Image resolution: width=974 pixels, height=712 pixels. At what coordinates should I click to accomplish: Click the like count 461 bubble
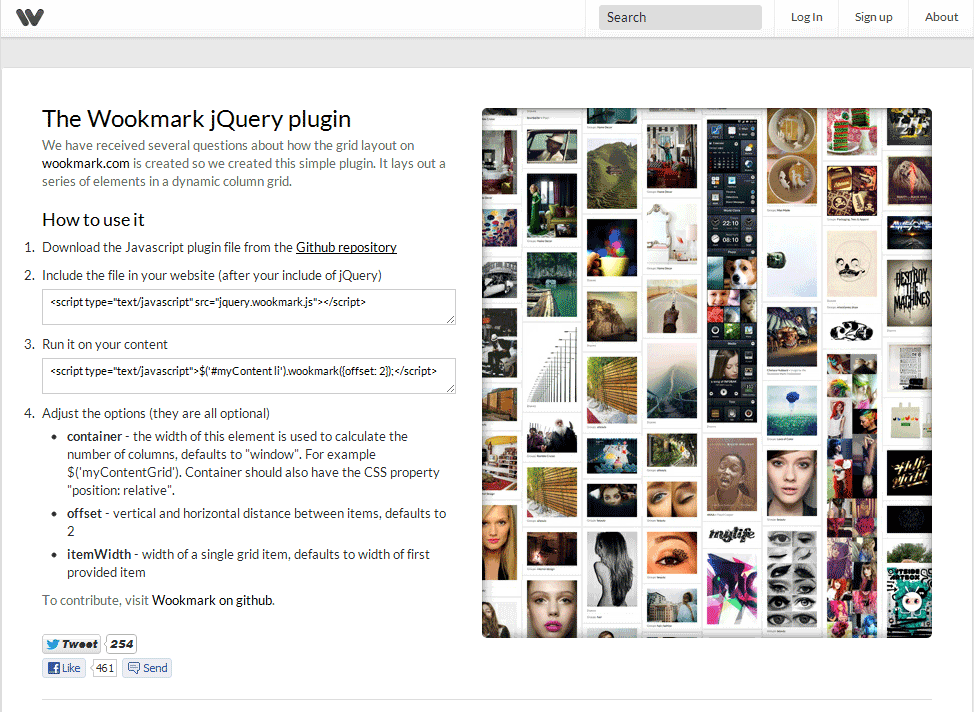pyautogui.click(x=105, y=668)
